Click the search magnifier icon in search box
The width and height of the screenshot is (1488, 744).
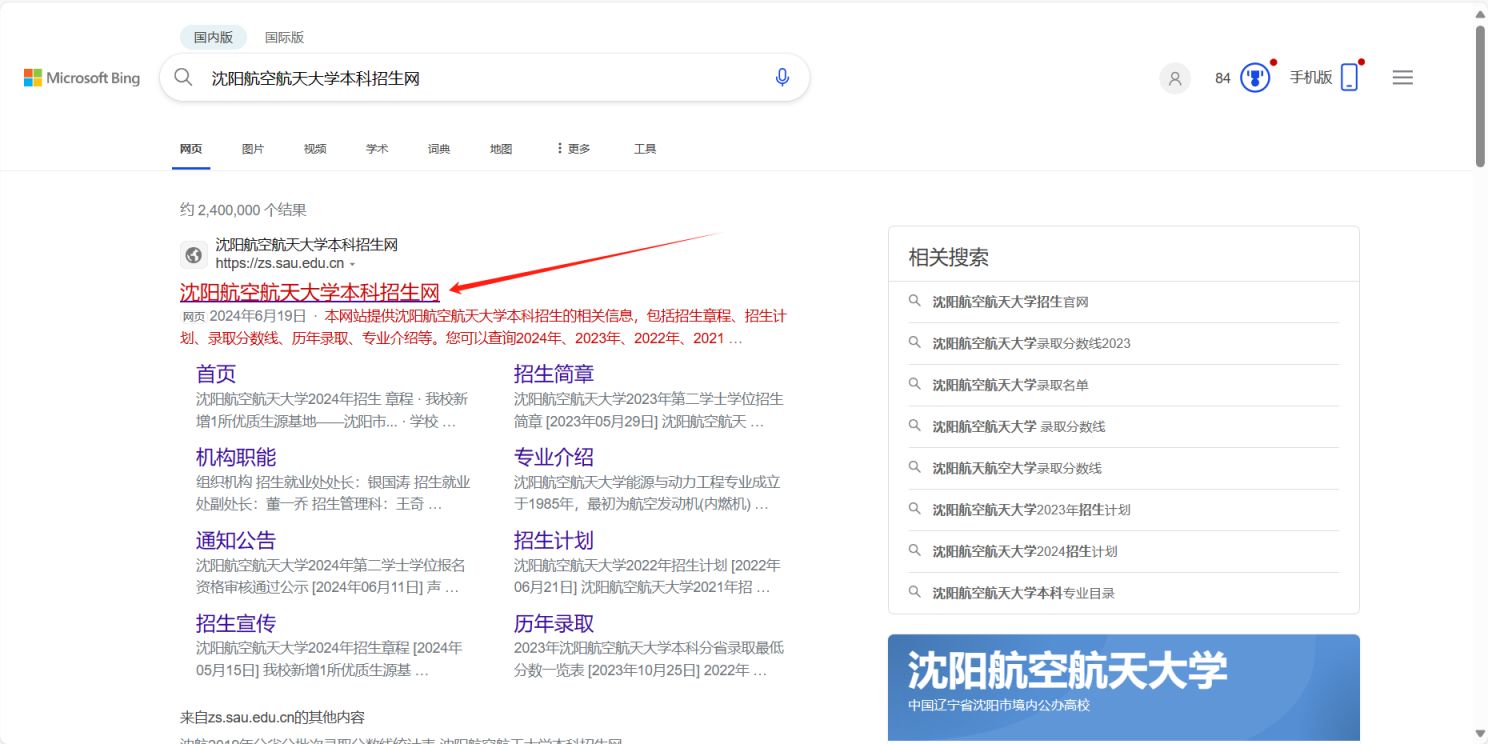coord(183,77)
